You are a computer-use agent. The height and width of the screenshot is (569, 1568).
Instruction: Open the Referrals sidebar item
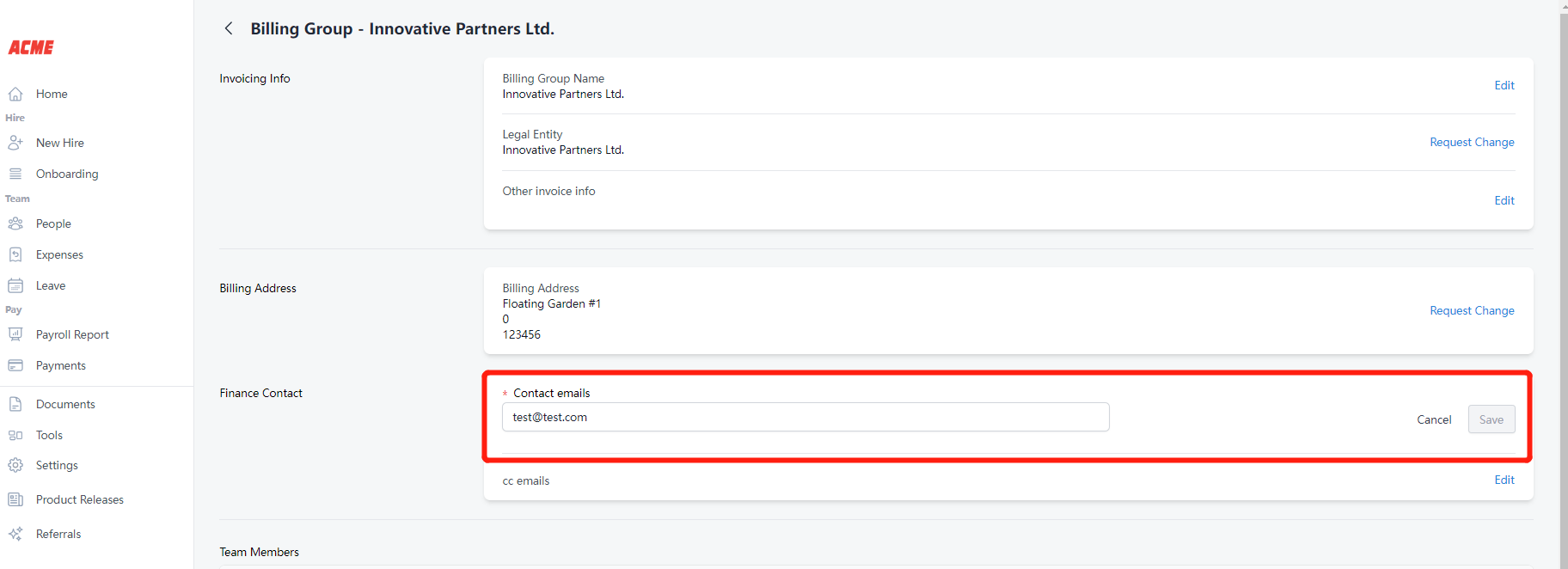tap(58, 534)
